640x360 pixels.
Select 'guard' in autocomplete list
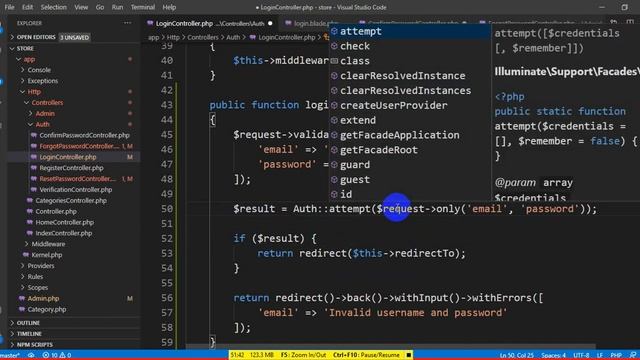(x=410, y=165)
